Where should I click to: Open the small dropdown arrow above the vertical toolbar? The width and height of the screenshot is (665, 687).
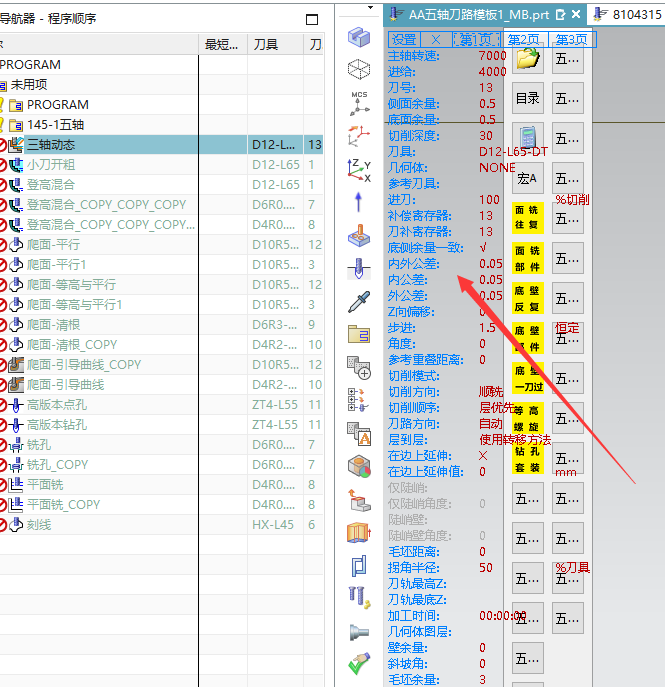point(371,7)
